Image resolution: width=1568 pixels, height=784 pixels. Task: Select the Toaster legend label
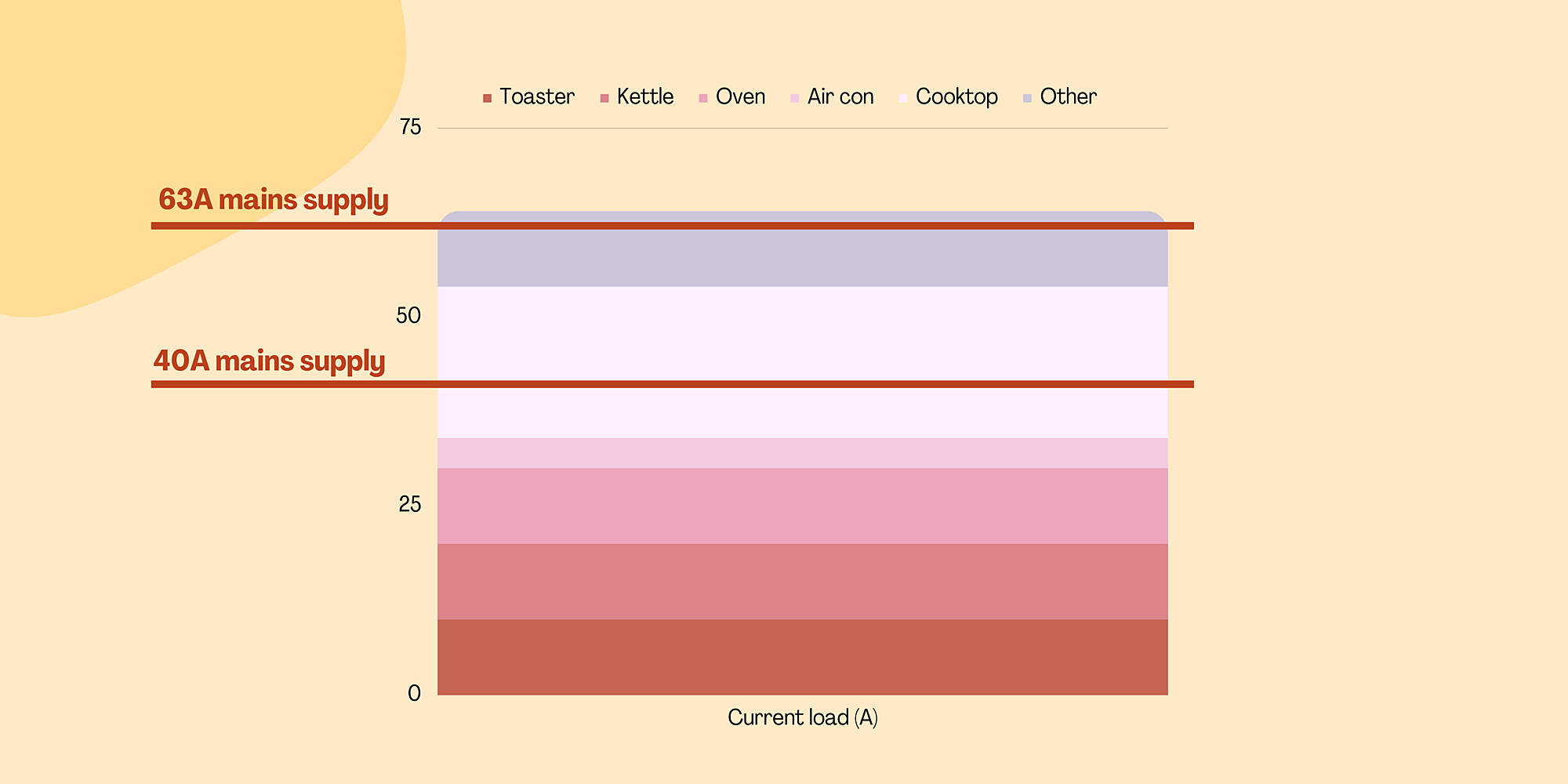coord(537,96)
